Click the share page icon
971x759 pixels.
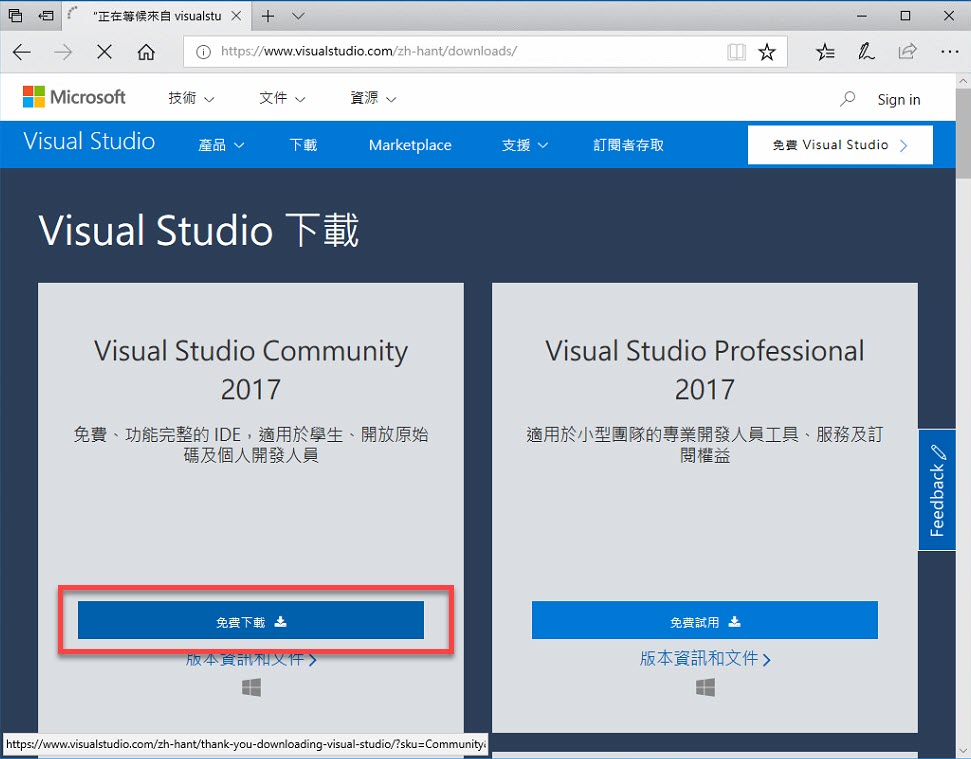pos(907,51)
